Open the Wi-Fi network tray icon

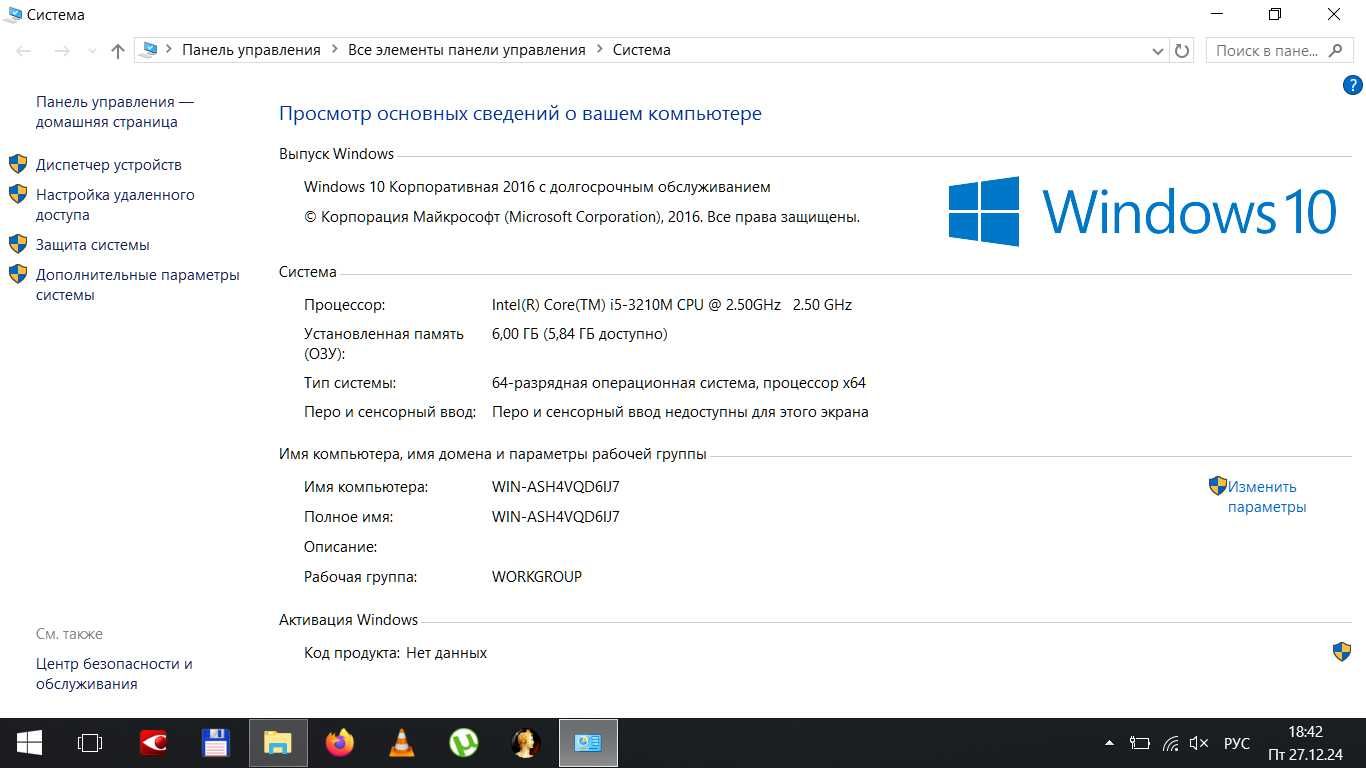coord(1170,743)
